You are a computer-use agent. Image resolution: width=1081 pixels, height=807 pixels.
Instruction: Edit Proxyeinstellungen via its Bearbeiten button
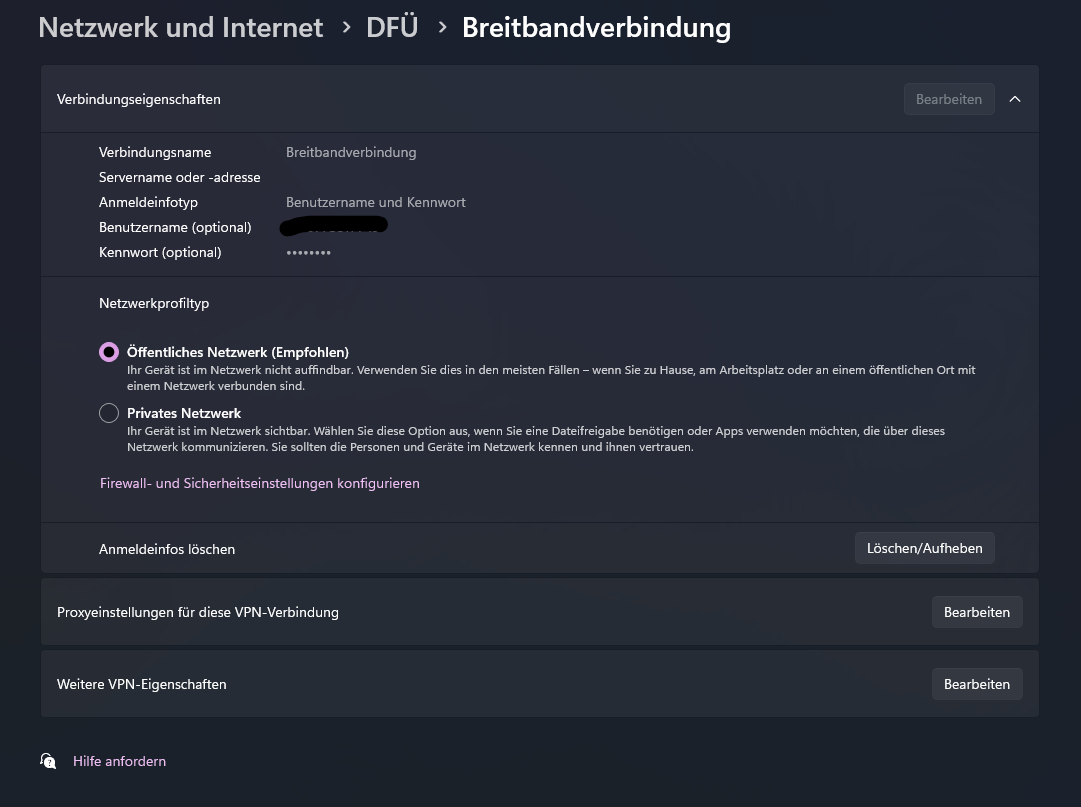[x=976, y=612]
